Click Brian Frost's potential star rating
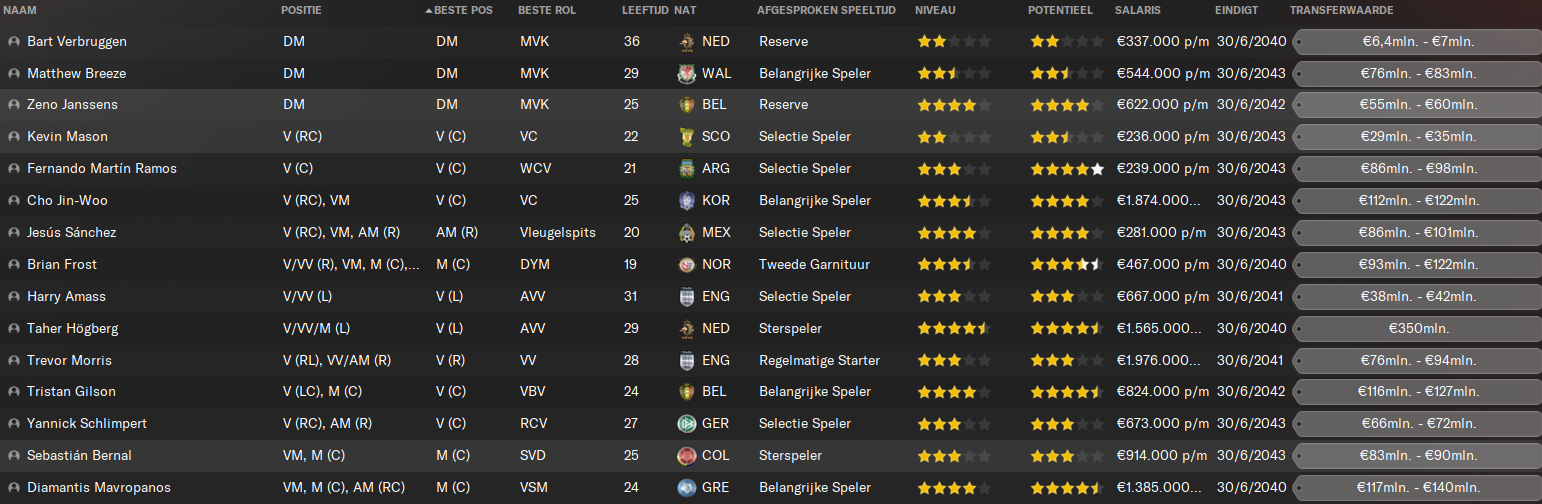 point(1067,265)
